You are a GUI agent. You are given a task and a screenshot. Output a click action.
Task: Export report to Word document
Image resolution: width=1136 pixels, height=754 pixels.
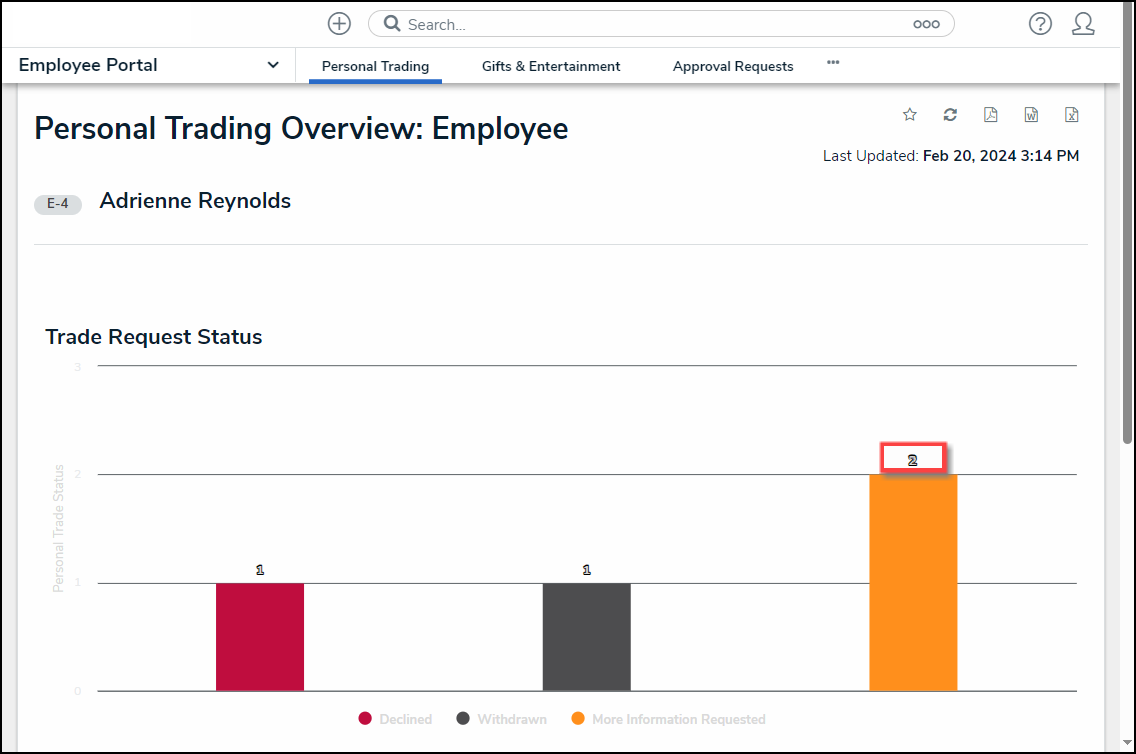(x=1031, y=115)
